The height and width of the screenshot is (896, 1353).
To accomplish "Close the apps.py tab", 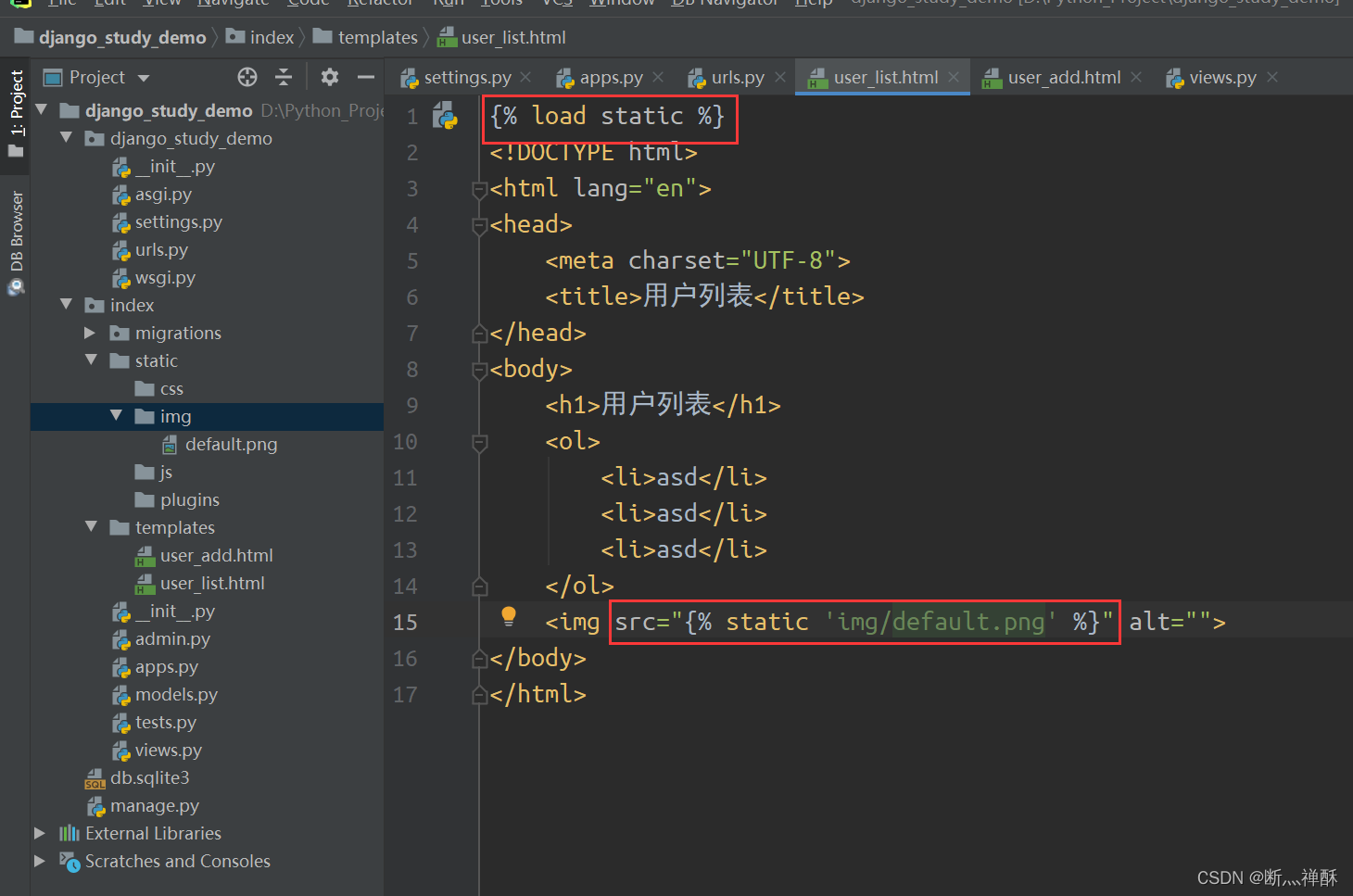I will (658, 77).
